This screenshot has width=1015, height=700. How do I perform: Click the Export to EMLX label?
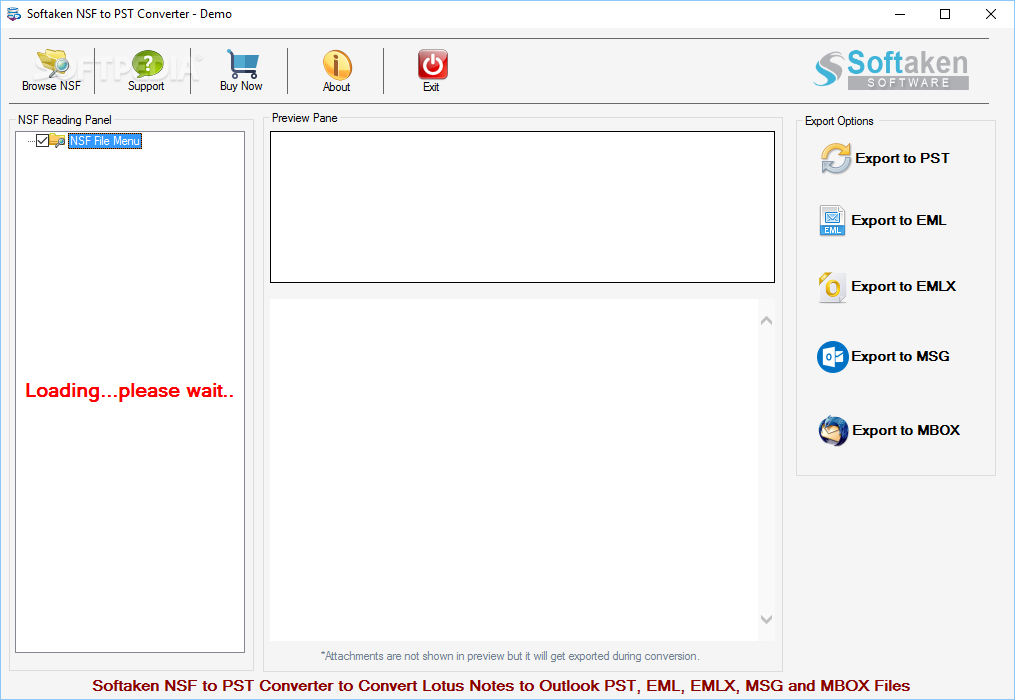click(x=904, y=286)
